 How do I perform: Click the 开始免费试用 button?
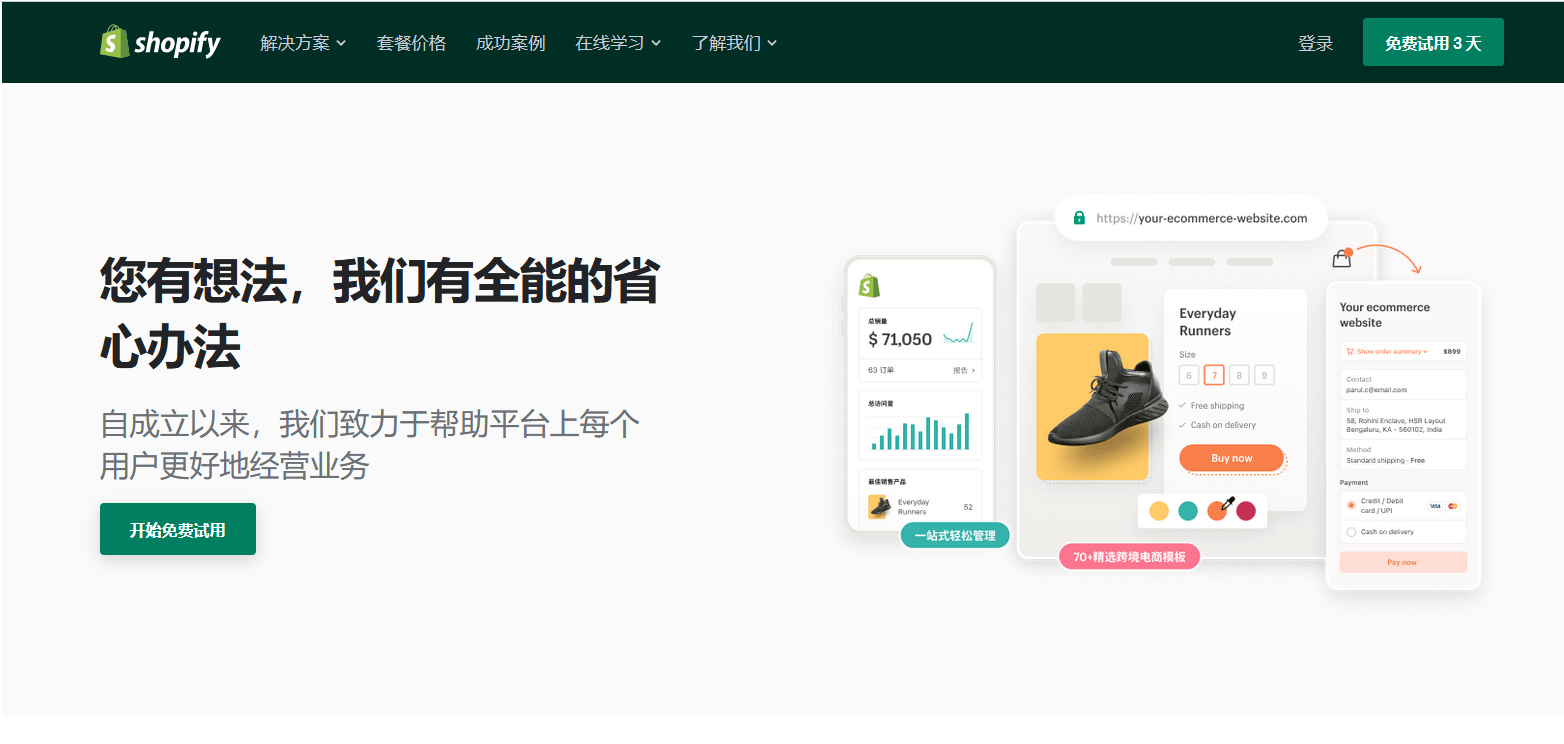(178, 529)
